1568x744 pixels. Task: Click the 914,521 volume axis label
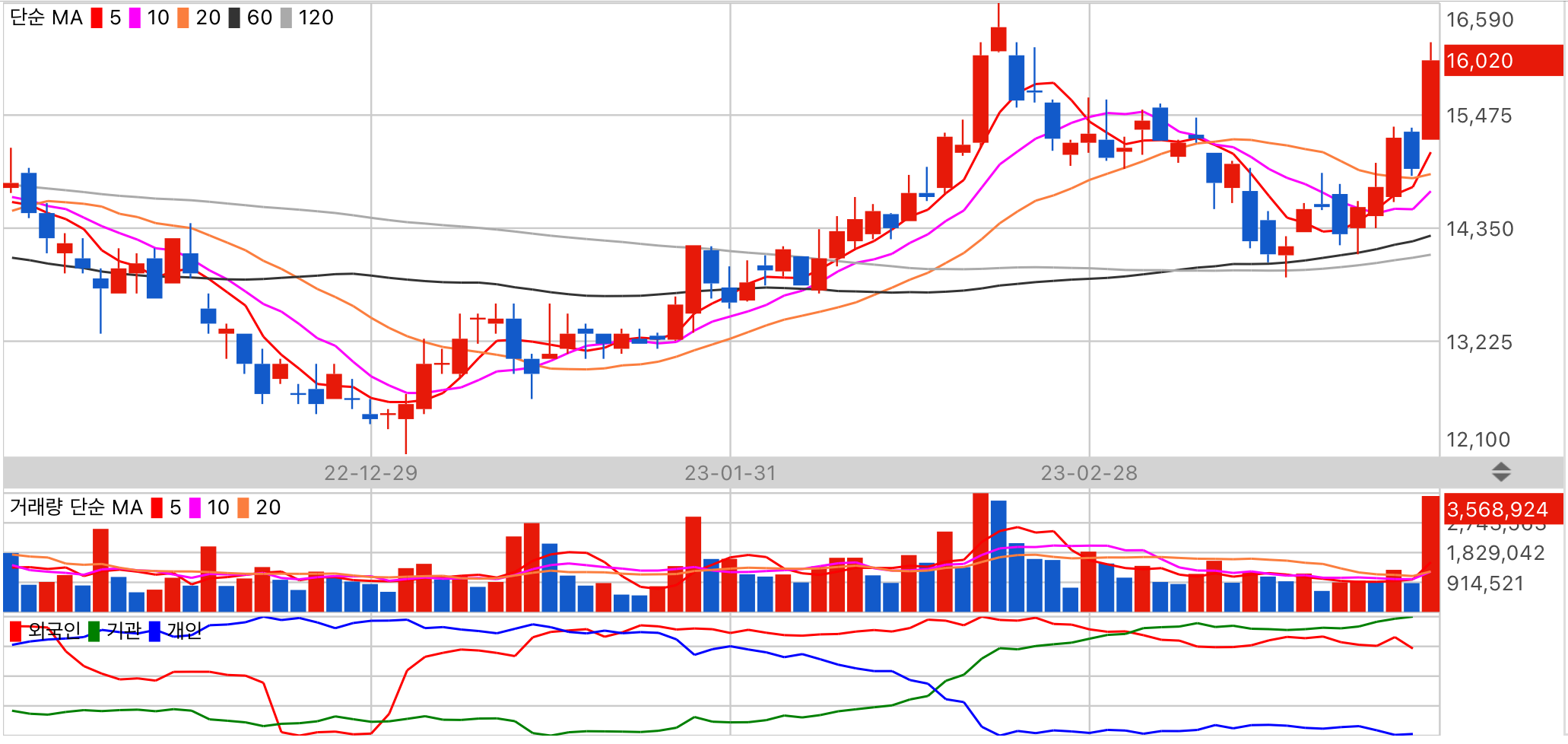(x=1485, y=583)
